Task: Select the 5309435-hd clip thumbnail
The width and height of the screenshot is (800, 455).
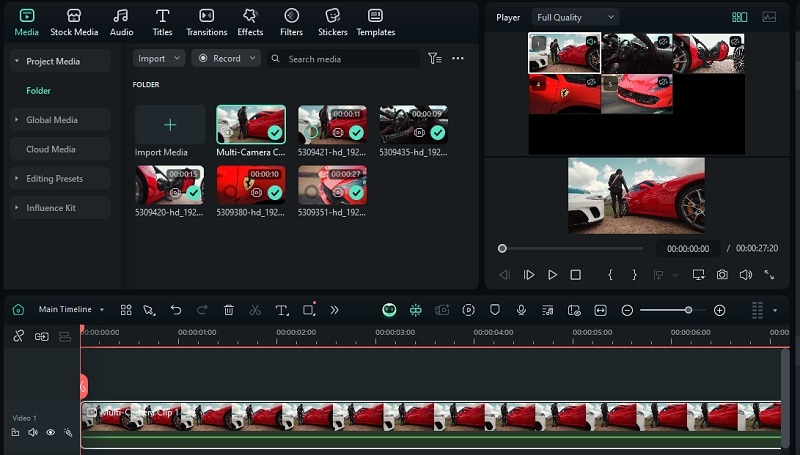Action: (x=414, y=124)
